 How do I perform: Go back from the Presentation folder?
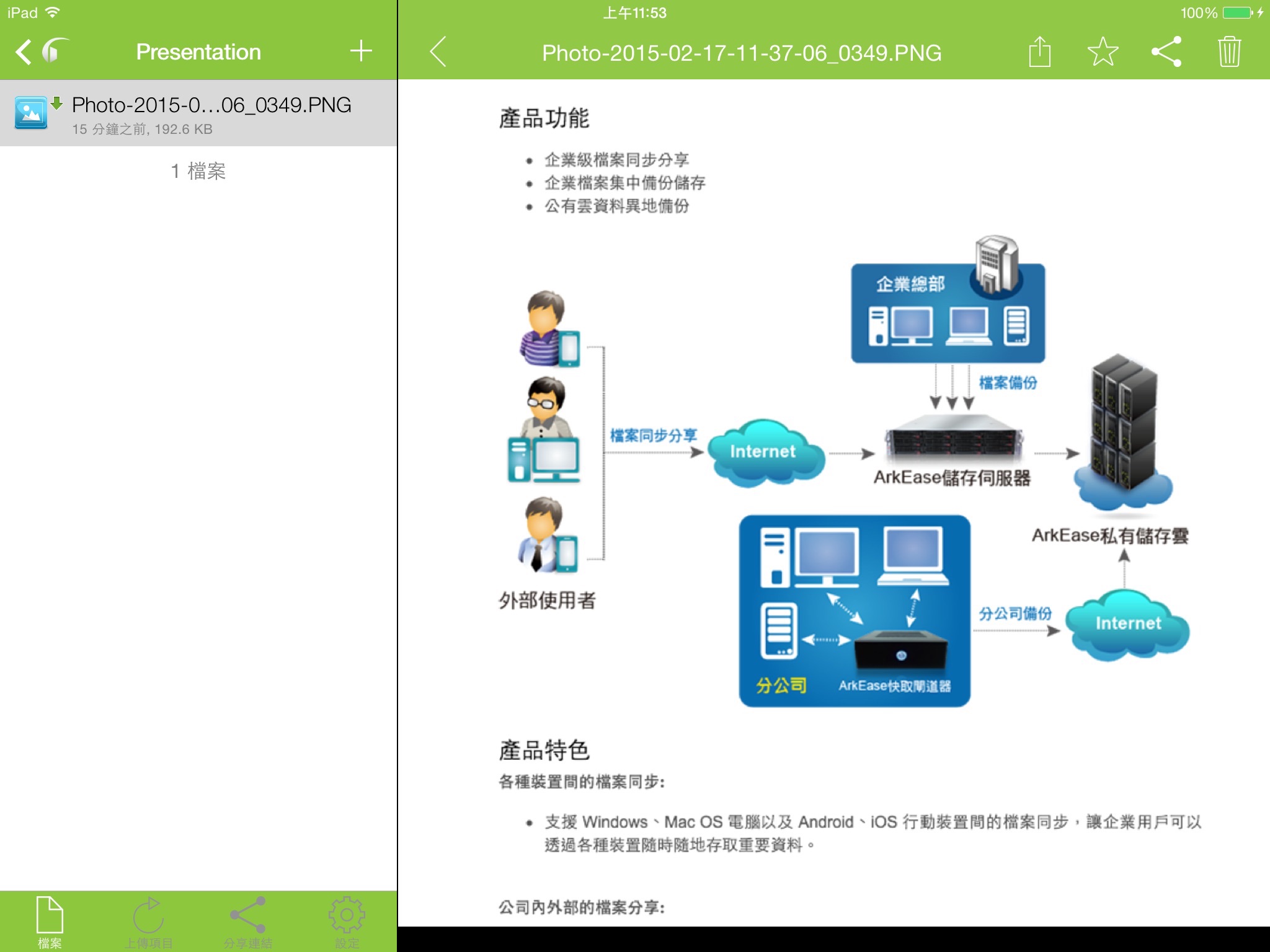coord(23,52)
